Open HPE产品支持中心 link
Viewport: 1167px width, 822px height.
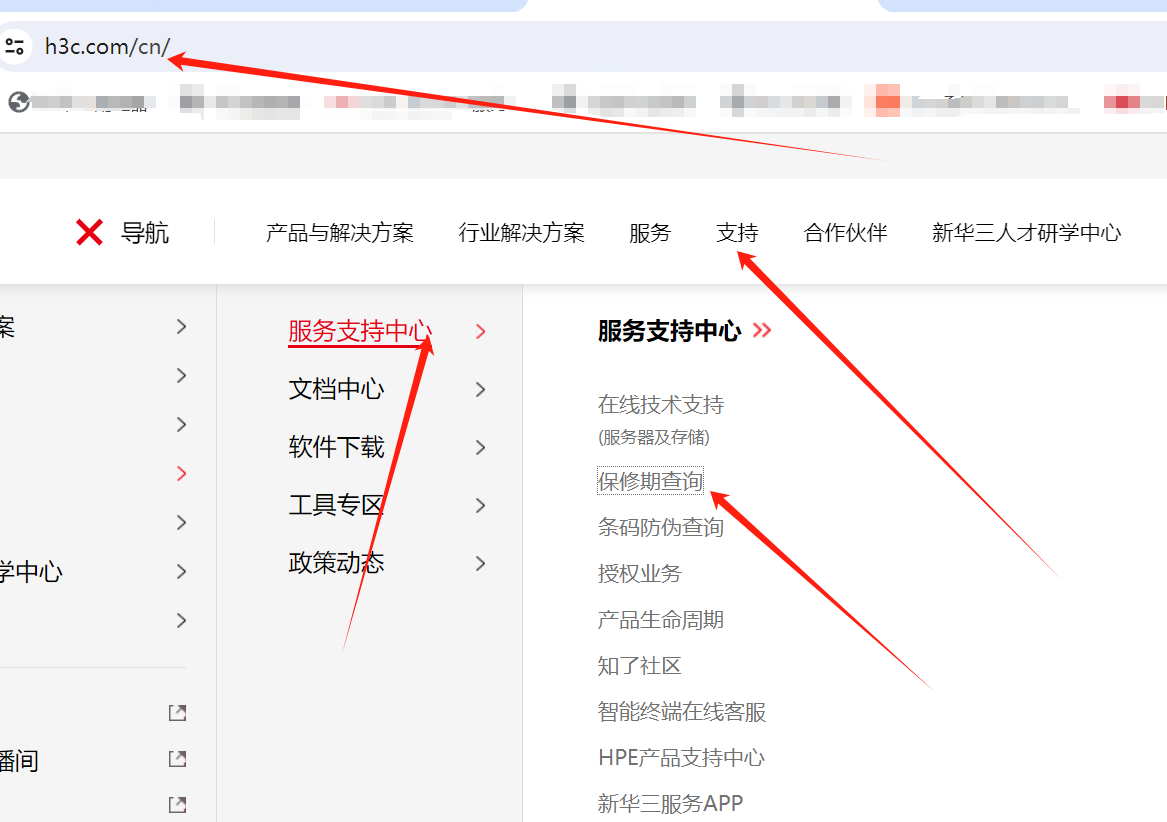(682, 758)
